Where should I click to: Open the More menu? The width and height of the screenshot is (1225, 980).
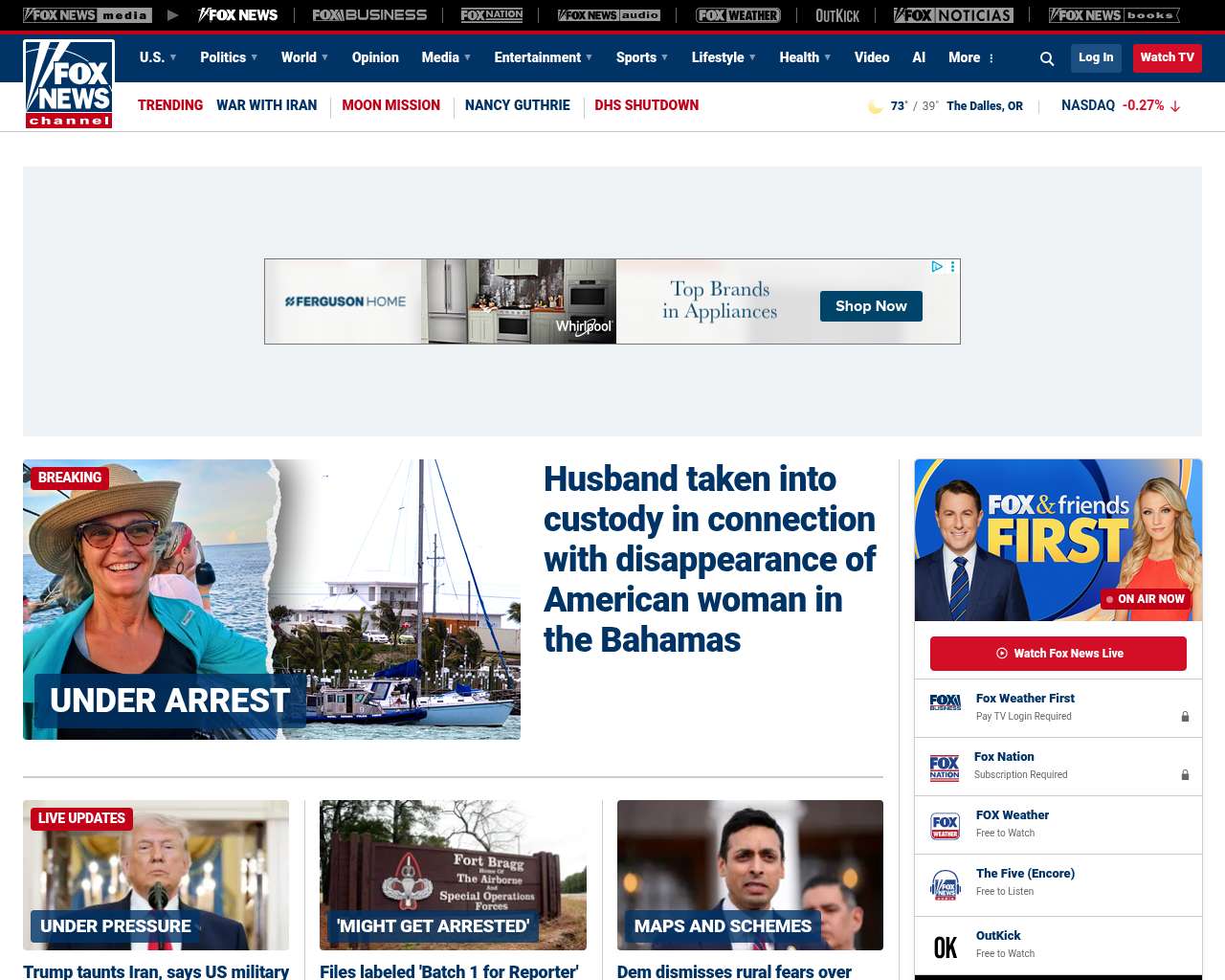point(971,57)
